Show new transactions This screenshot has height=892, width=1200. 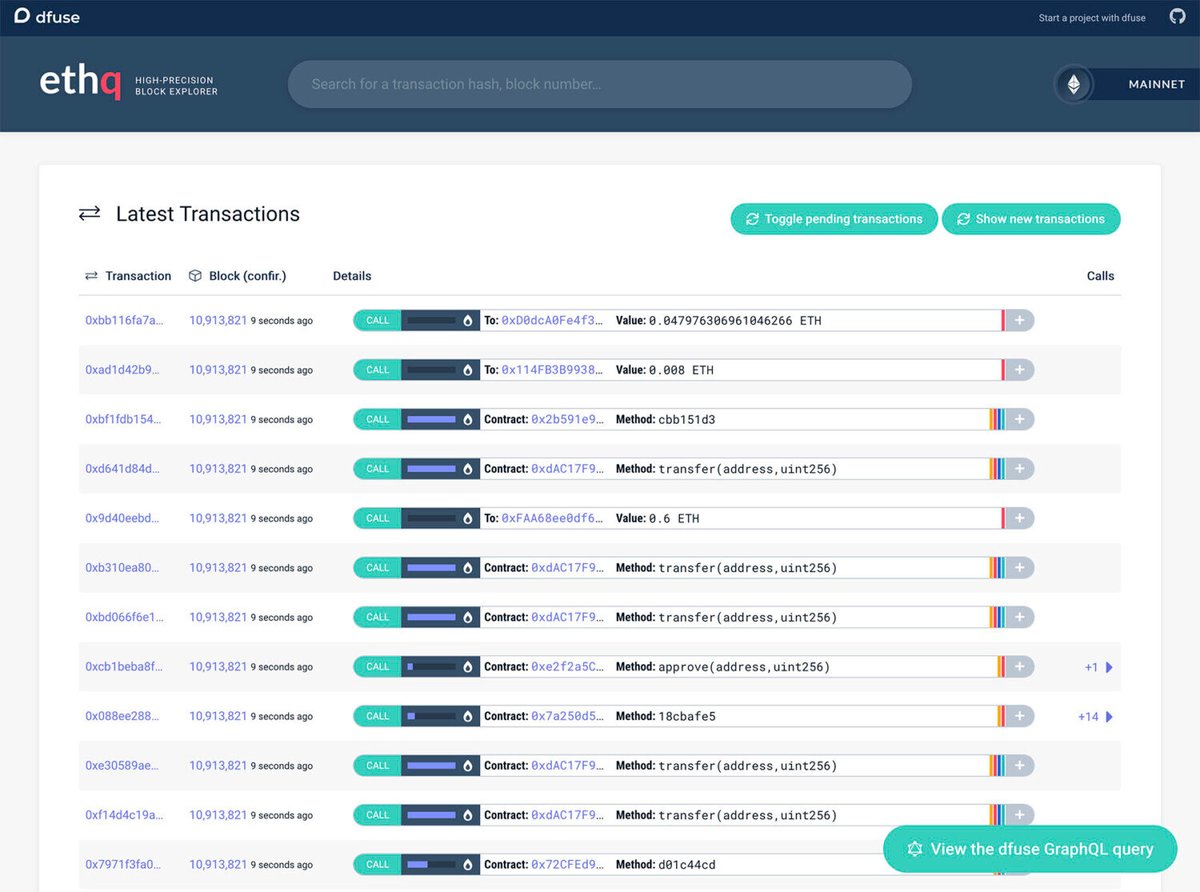(1031, 219)
